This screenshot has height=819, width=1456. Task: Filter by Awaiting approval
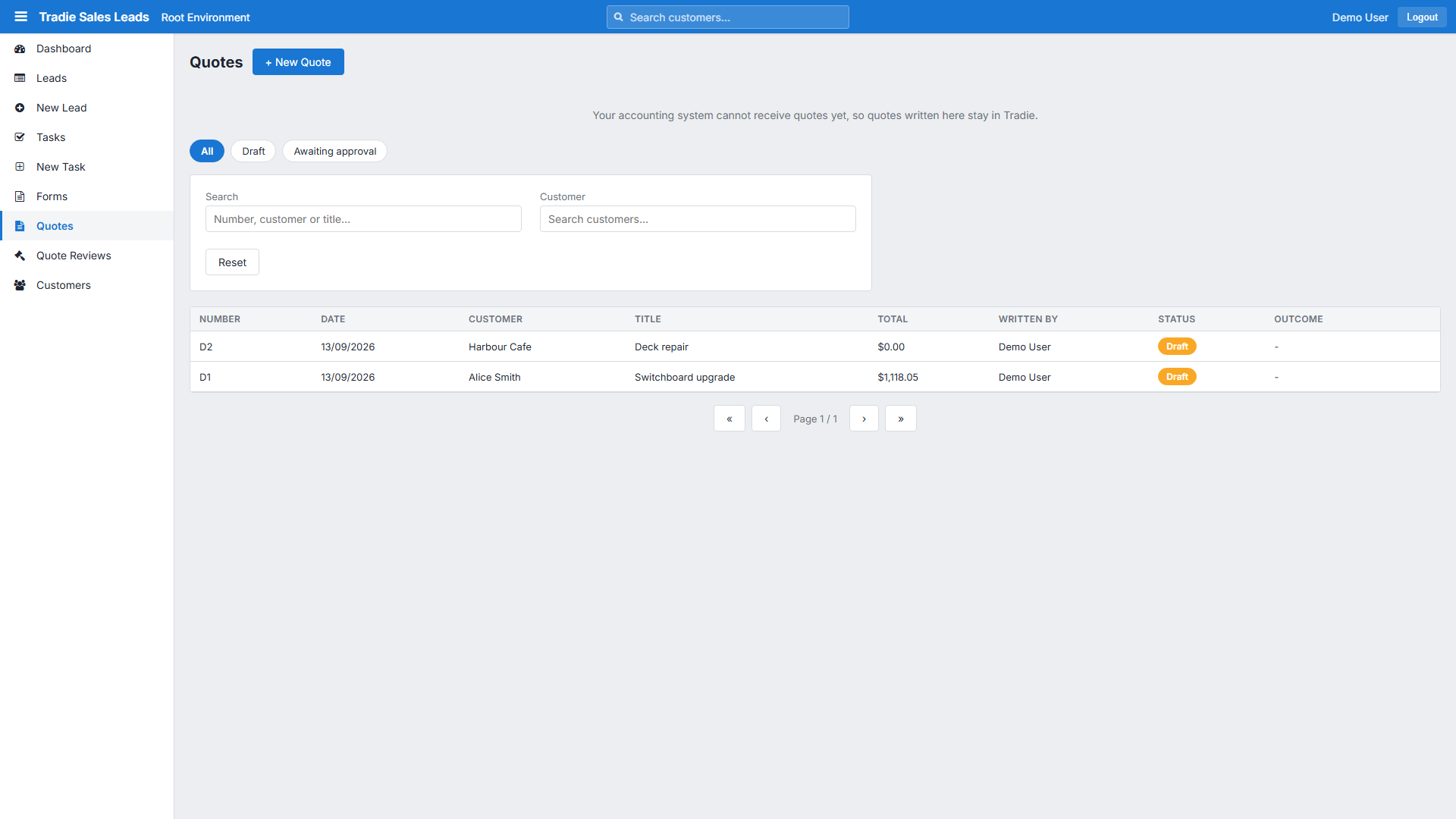click(334, 151)
